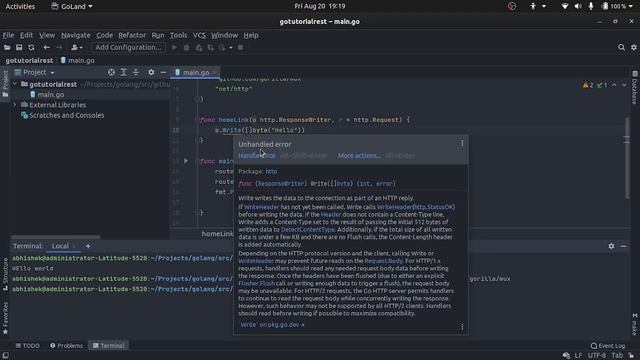Viewport: 640px width, 360px height.
Task: Click the run gutter icon beside func main
Action: click(x=186, y=161)
